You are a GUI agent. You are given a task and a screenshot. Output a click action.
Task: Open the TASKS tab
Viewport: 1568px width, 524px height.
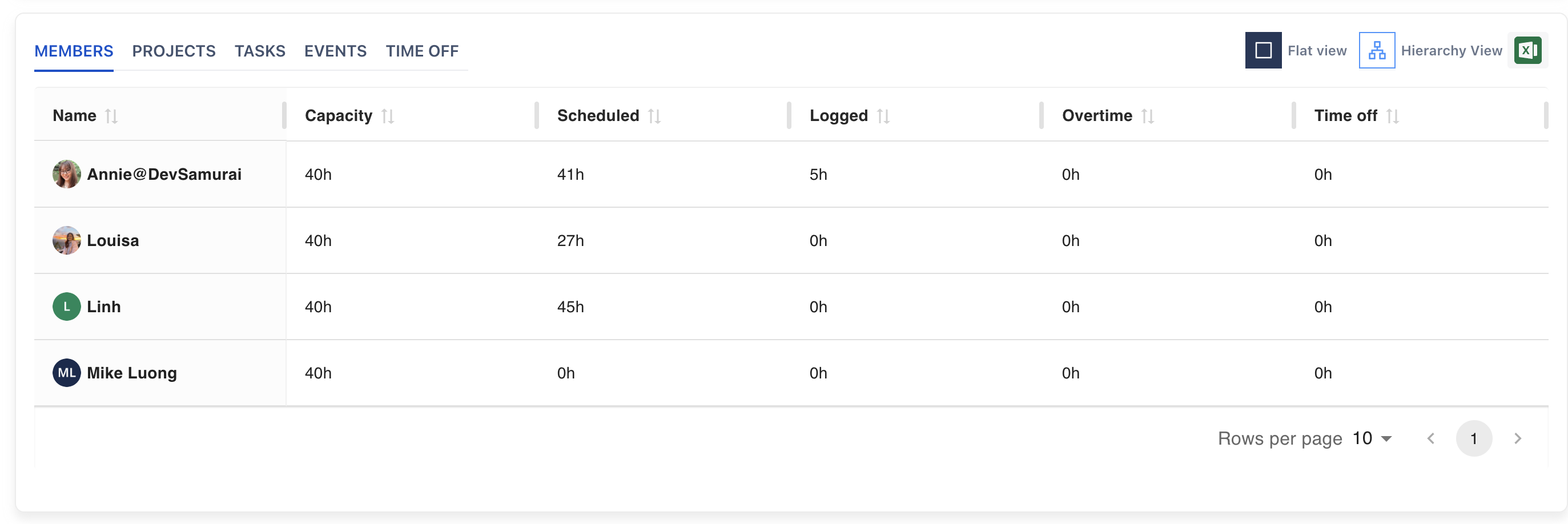pos(260,51)
